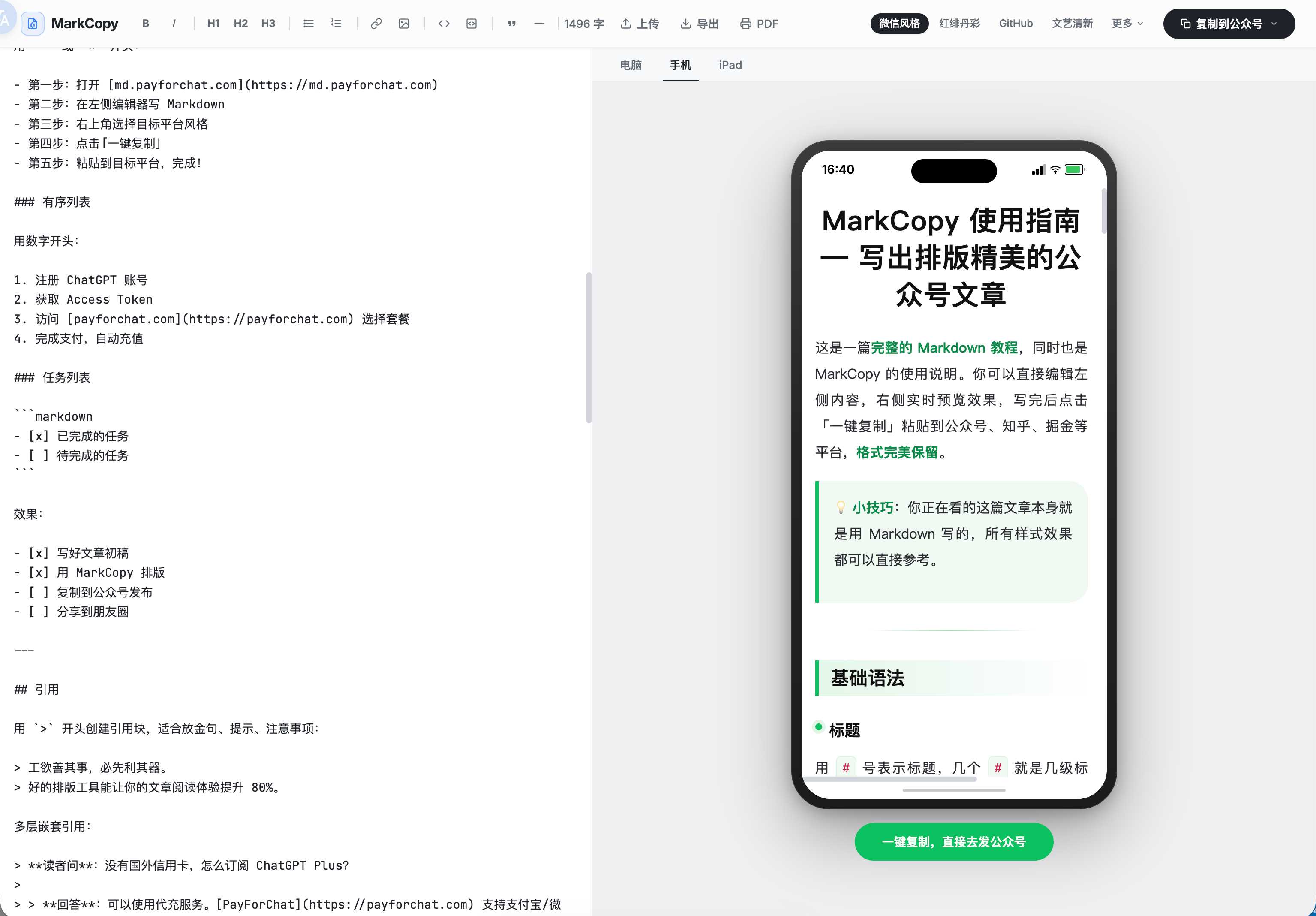Insert horizontal divider line
Image resolution: width=1316 pixels, height=916 pixels.
[x=539, y=24]
